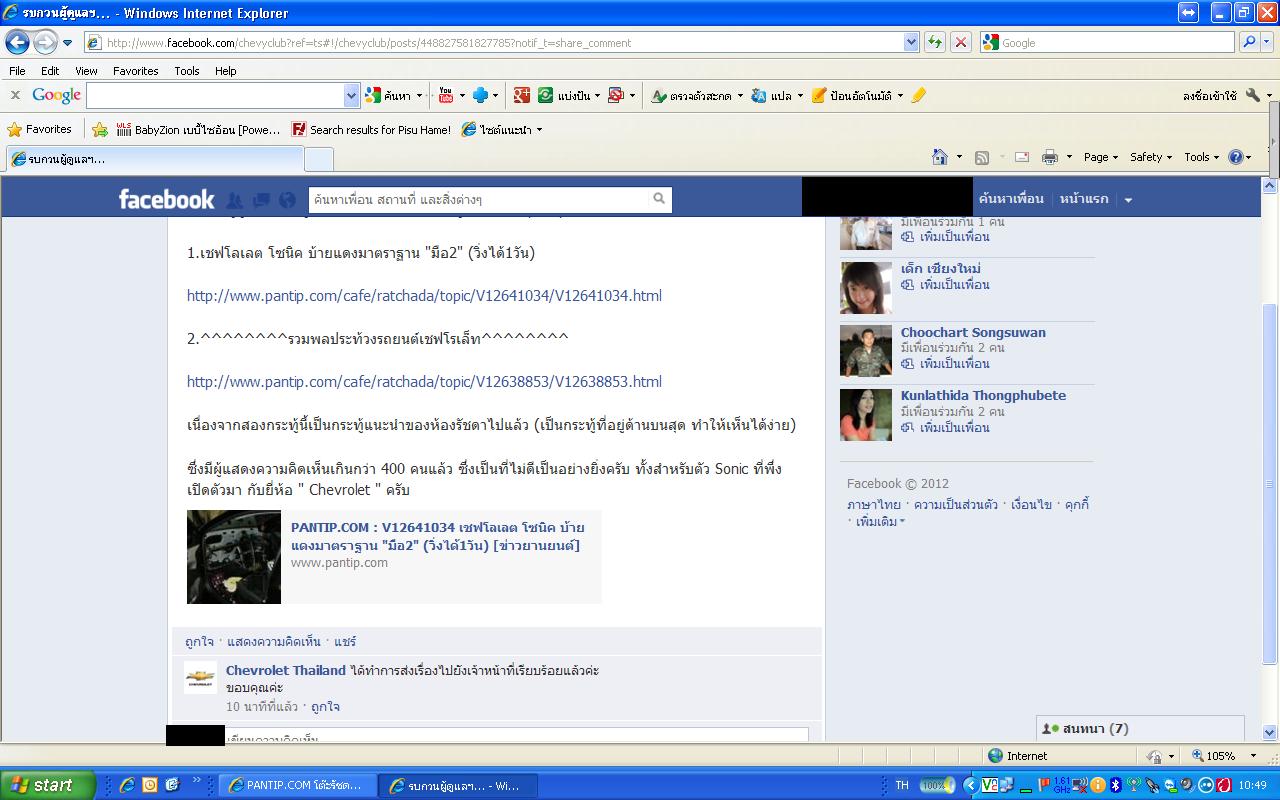Image resolution: width=1280 pixels, height=800 pixels.
Task: Open the Safety dropdown menu
Action: 1151,157
